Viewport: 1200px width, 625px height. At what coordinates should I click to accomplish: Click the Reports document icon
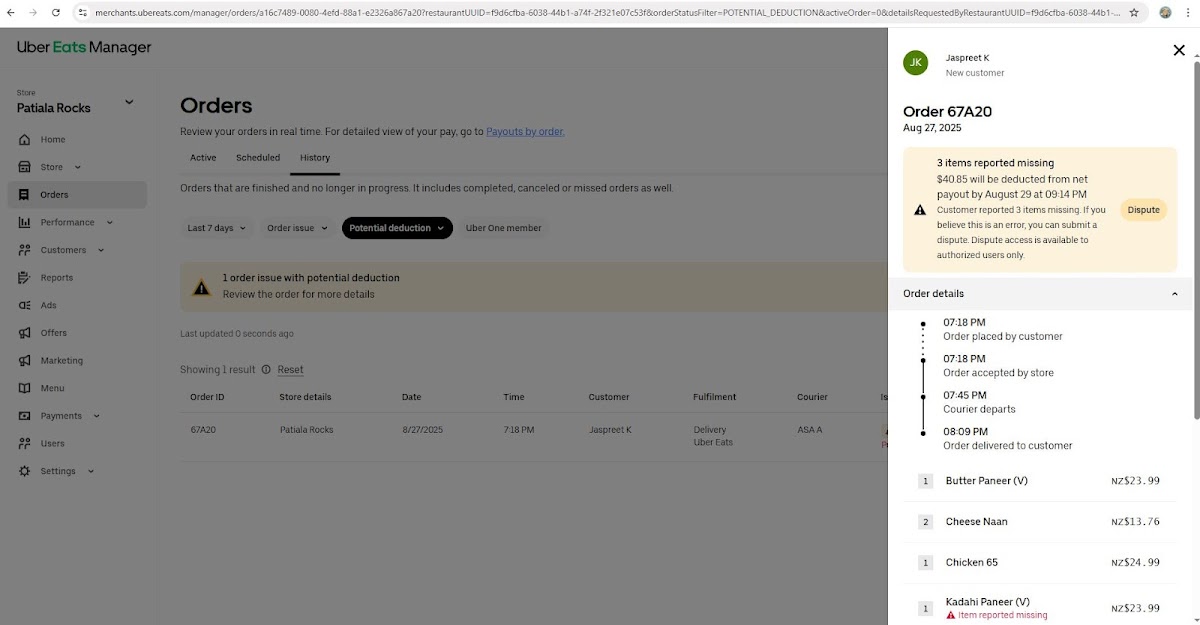pos(24,278)
